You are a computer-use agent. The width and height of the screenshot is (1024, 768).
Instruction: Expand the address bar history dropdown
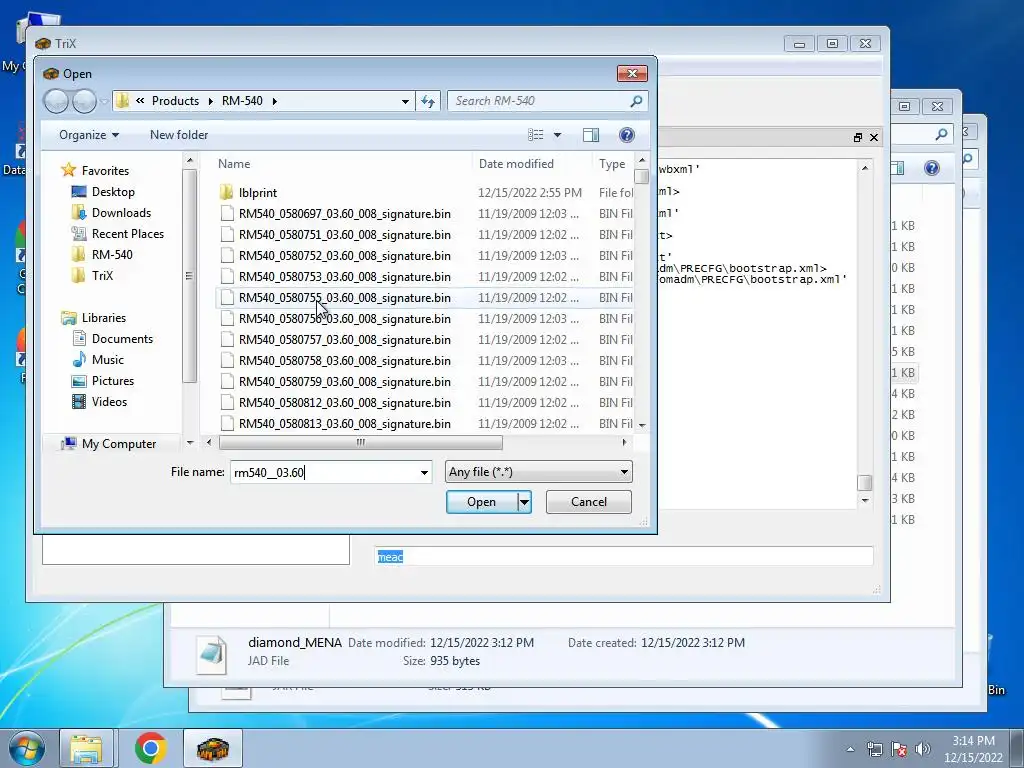point(405,101)
